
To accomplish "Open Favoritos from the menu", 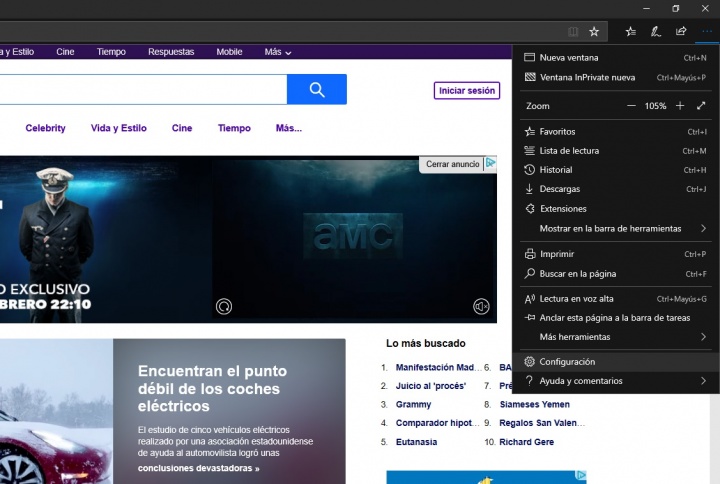I will (615, 132).
